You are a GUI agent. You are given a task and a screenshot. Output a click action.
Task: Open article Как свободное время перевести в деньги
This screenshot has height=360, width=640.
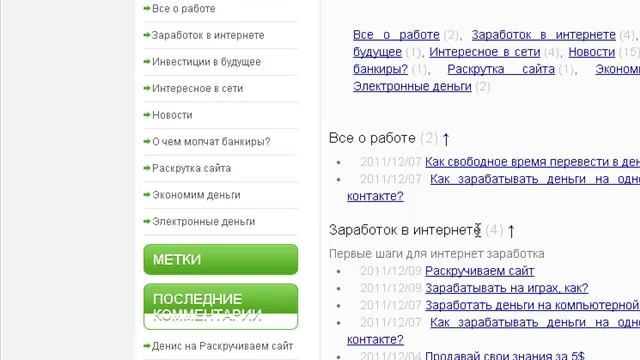click(532, 162)
